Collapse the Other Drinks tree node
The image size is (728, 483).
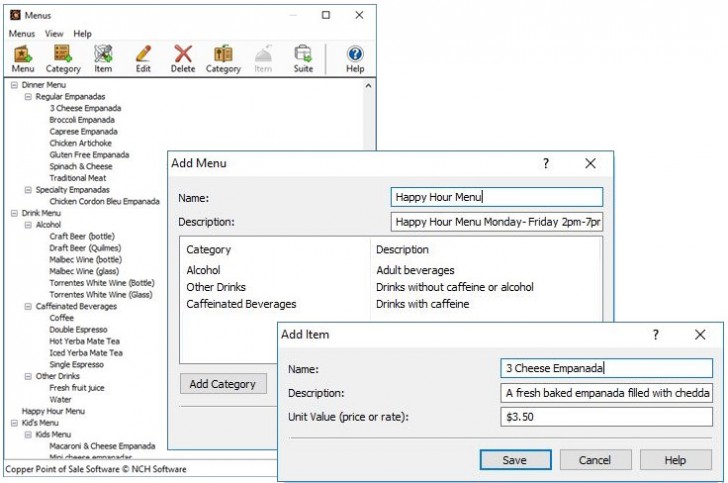28,376
